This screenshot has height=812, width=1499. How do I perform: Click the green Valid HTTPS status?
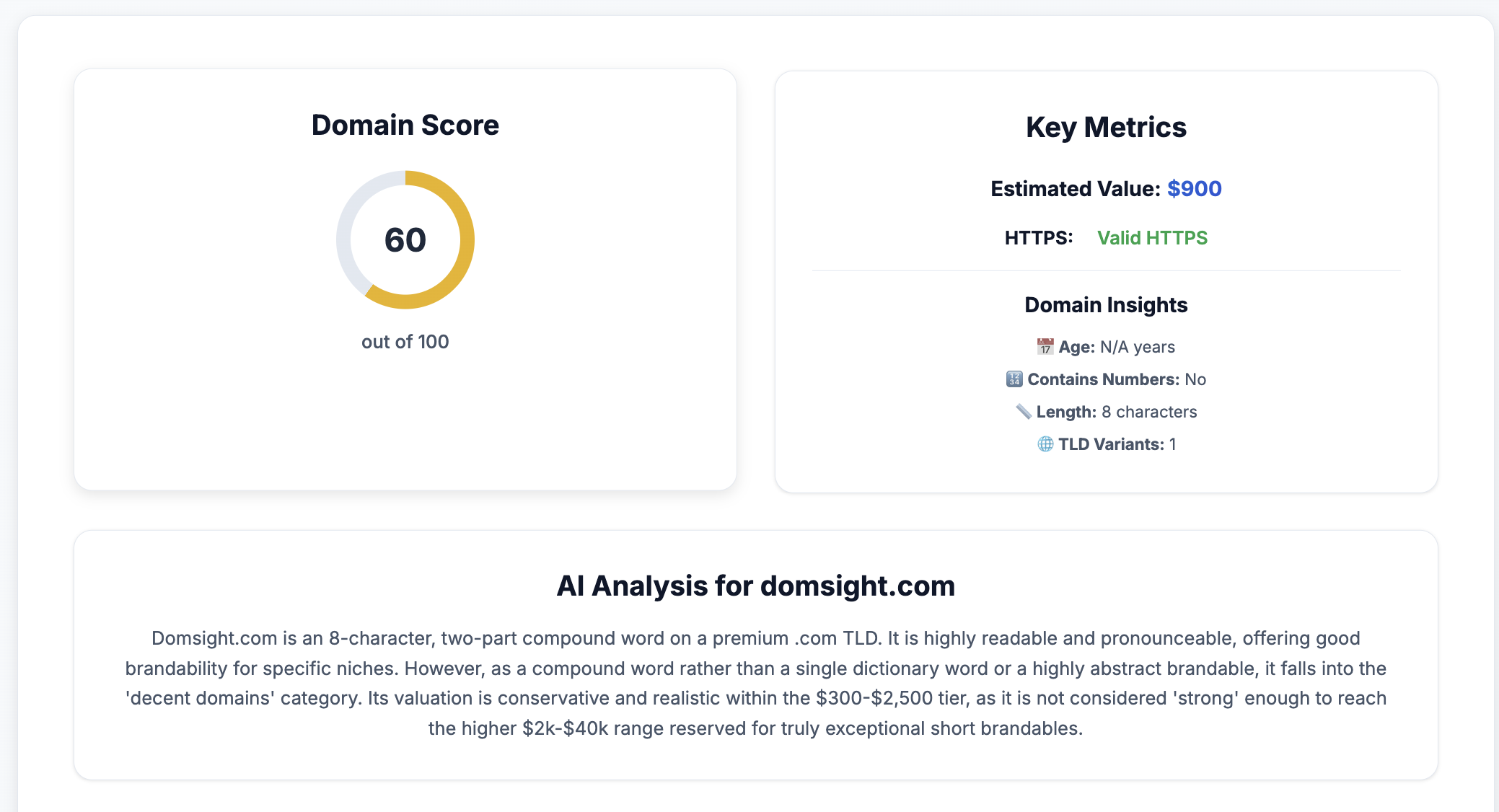[1153, 237]
